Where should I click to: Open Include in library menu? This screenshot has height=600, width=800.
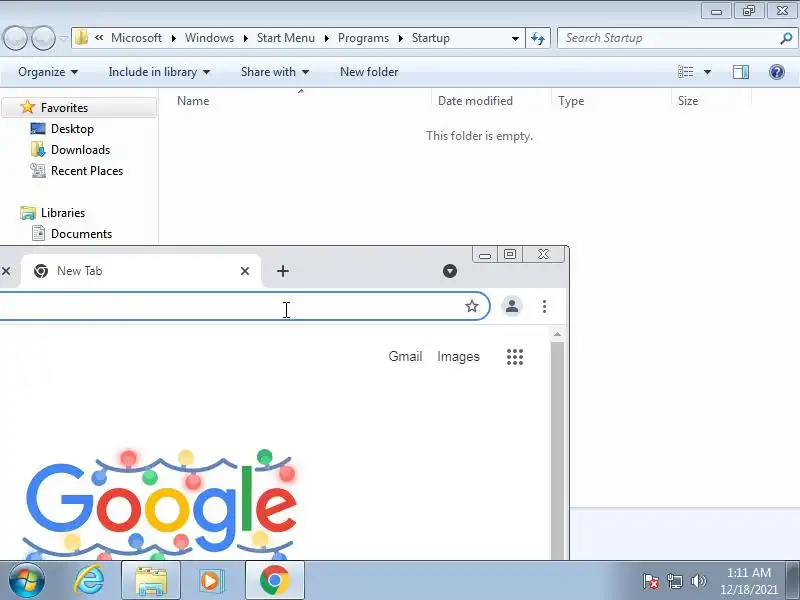(x=159, y=72)
